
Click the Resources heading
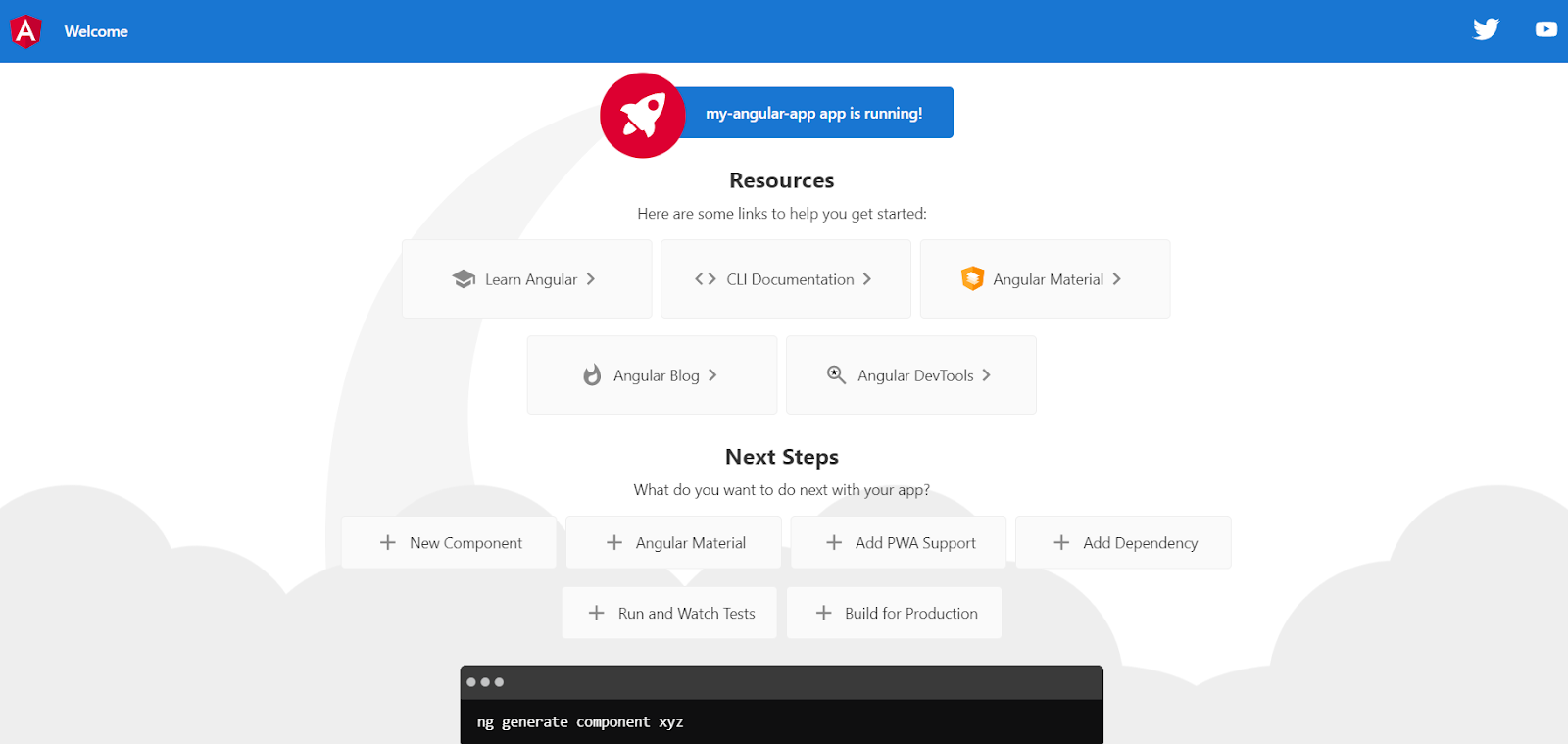coord(782,180)
